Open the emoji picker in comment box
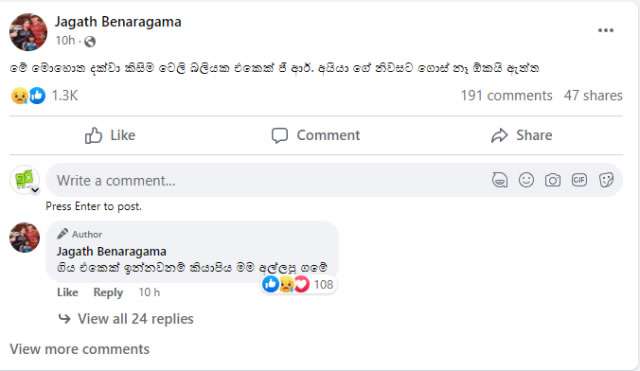 pos(526,180)
